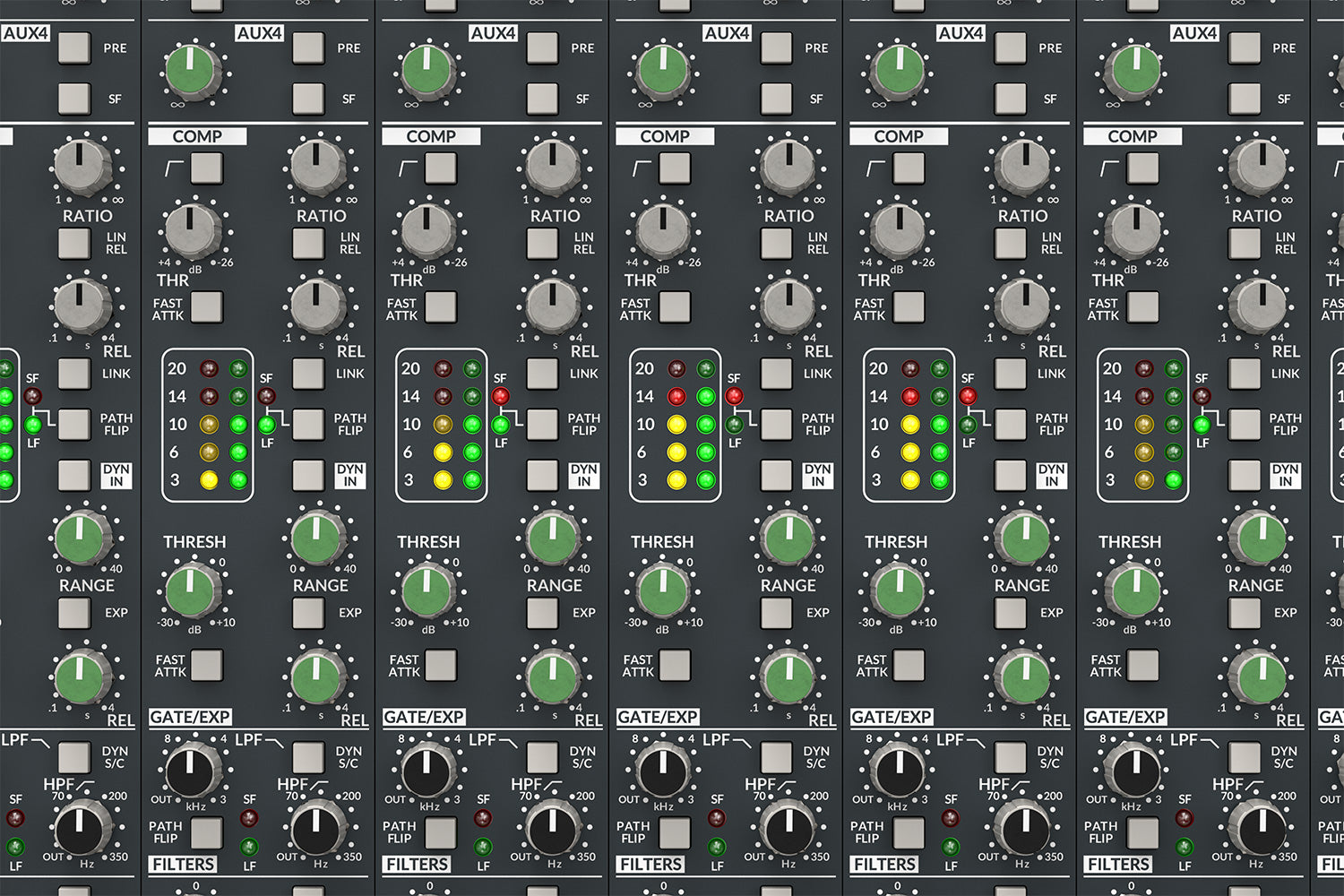Click dynamics PATH FLIP button in second full strip
1344x896 pixels.
(542, 424)
